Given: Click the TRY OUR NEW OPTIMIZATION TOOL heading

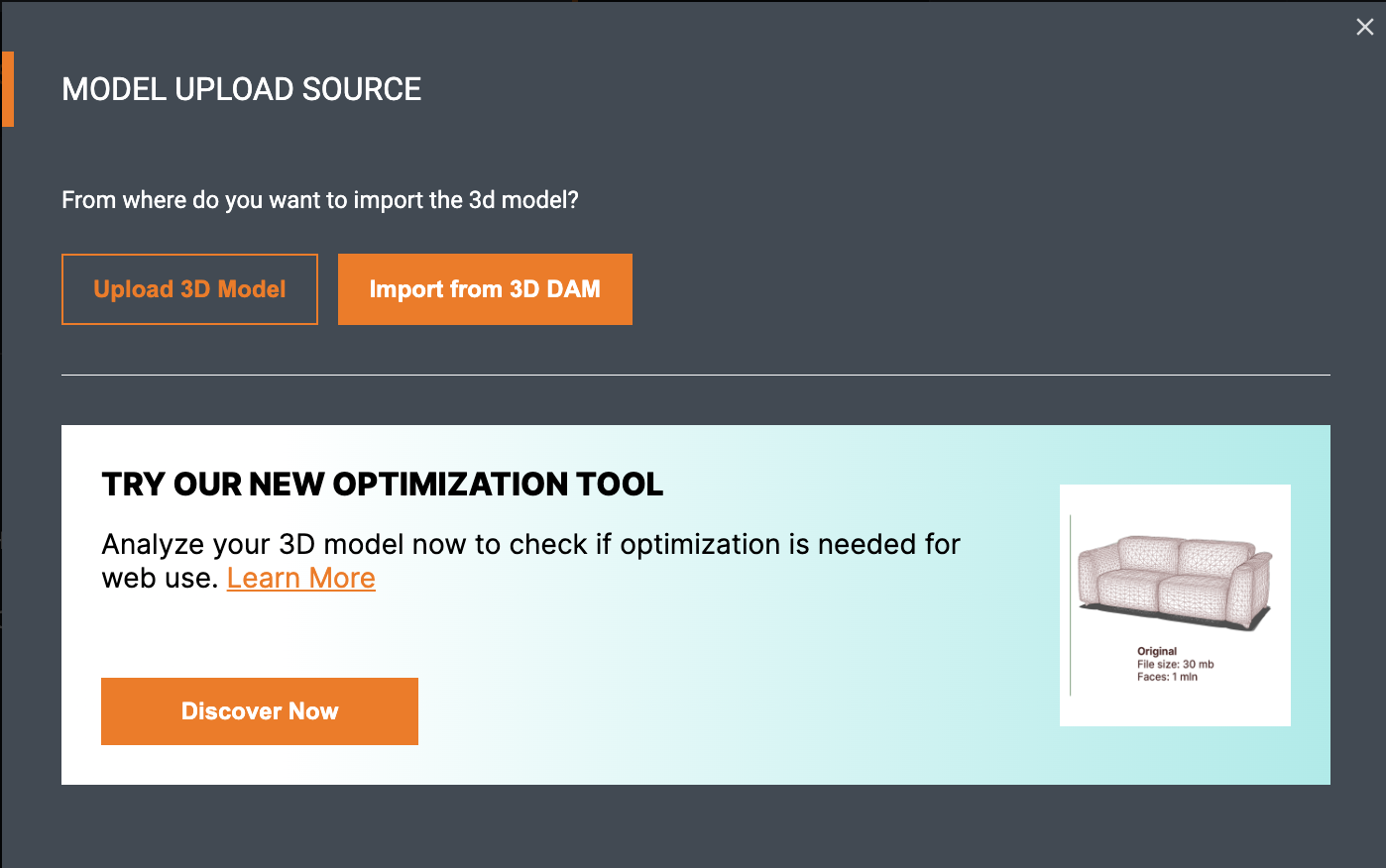Looking at the screenshot, I should [x=383, y=485].
